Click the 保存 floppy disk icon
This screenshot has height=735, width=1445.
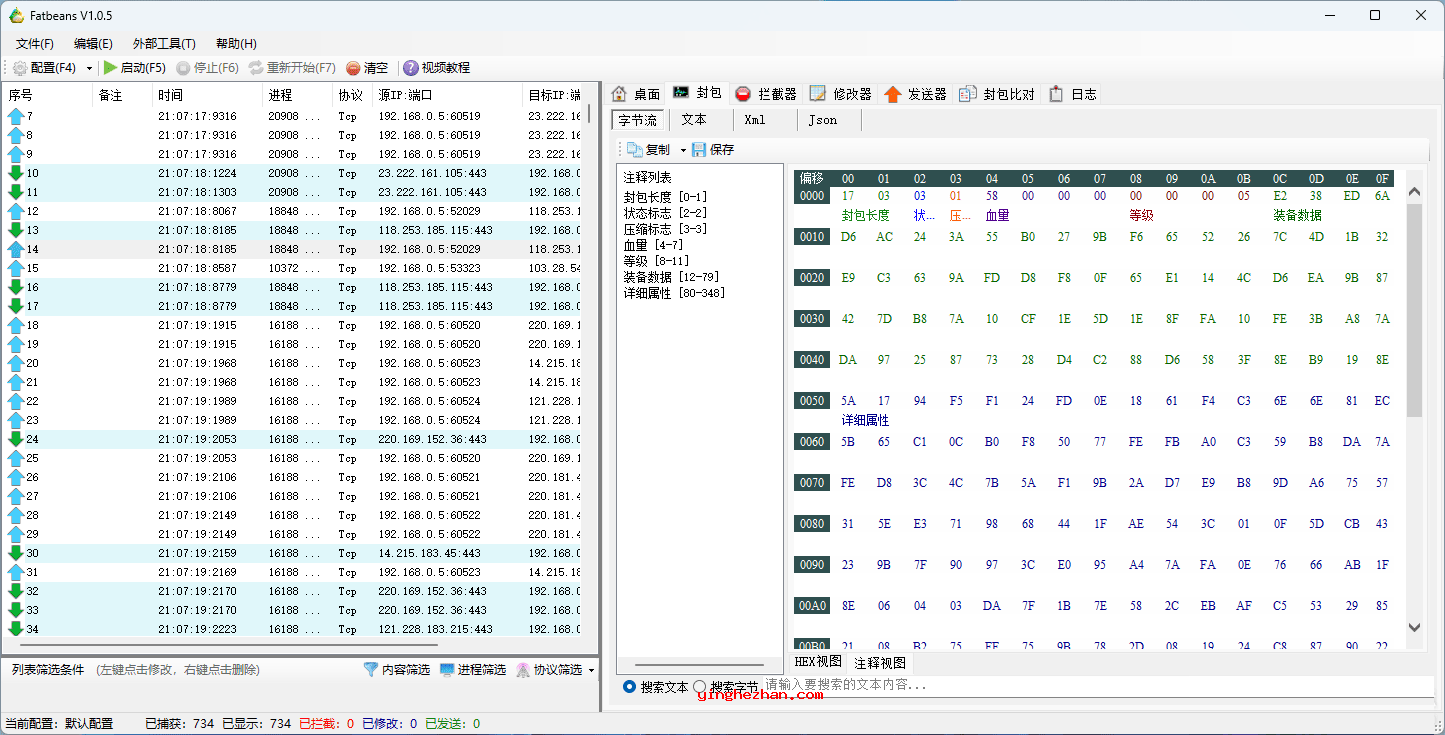tap(699, 149)
